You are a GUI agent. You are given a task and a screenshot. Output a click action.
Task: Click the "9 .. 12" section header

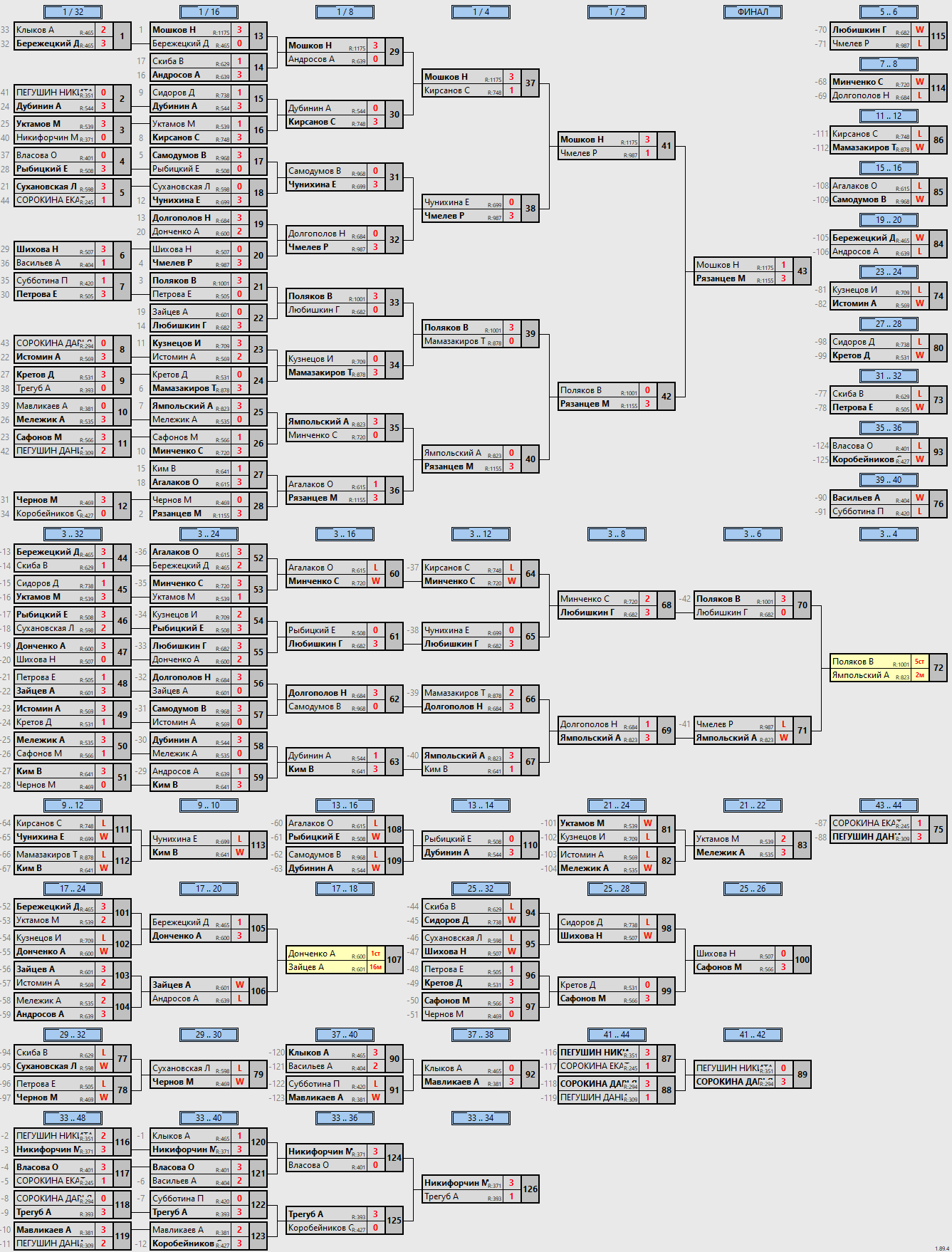(73, 805)
